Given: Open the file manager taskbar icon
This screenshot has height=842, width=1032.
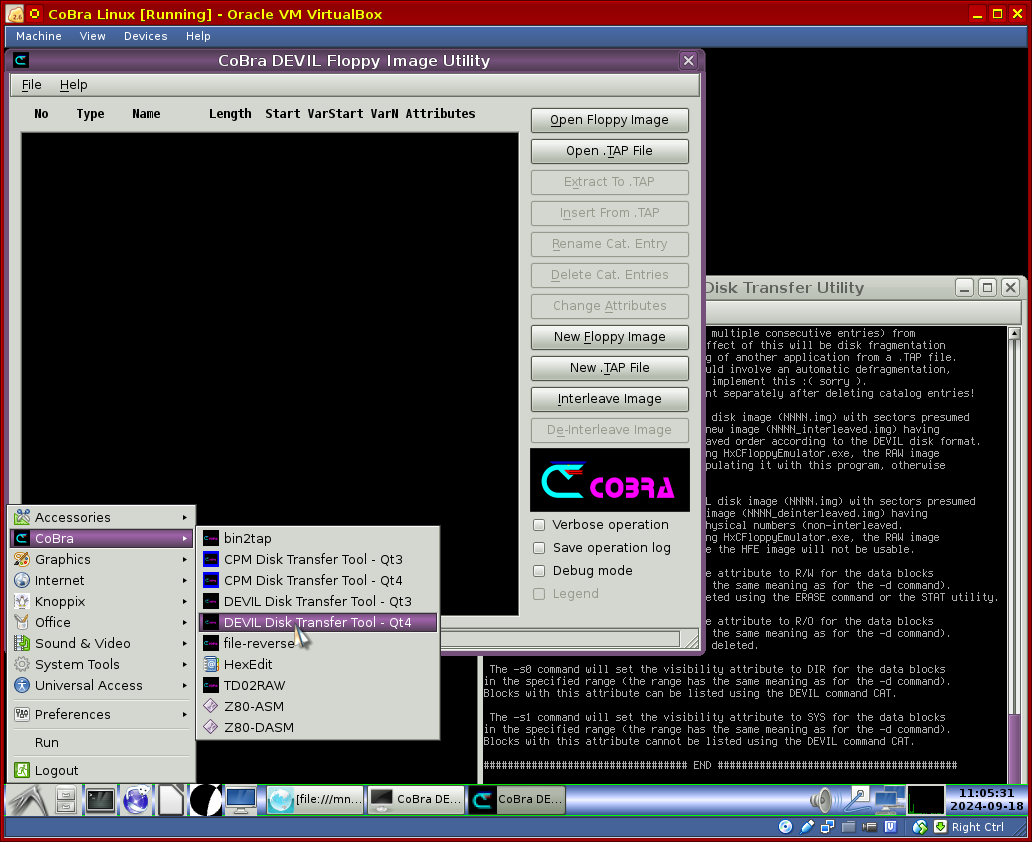Looking at the screenshot, I should tap(66, 800).
